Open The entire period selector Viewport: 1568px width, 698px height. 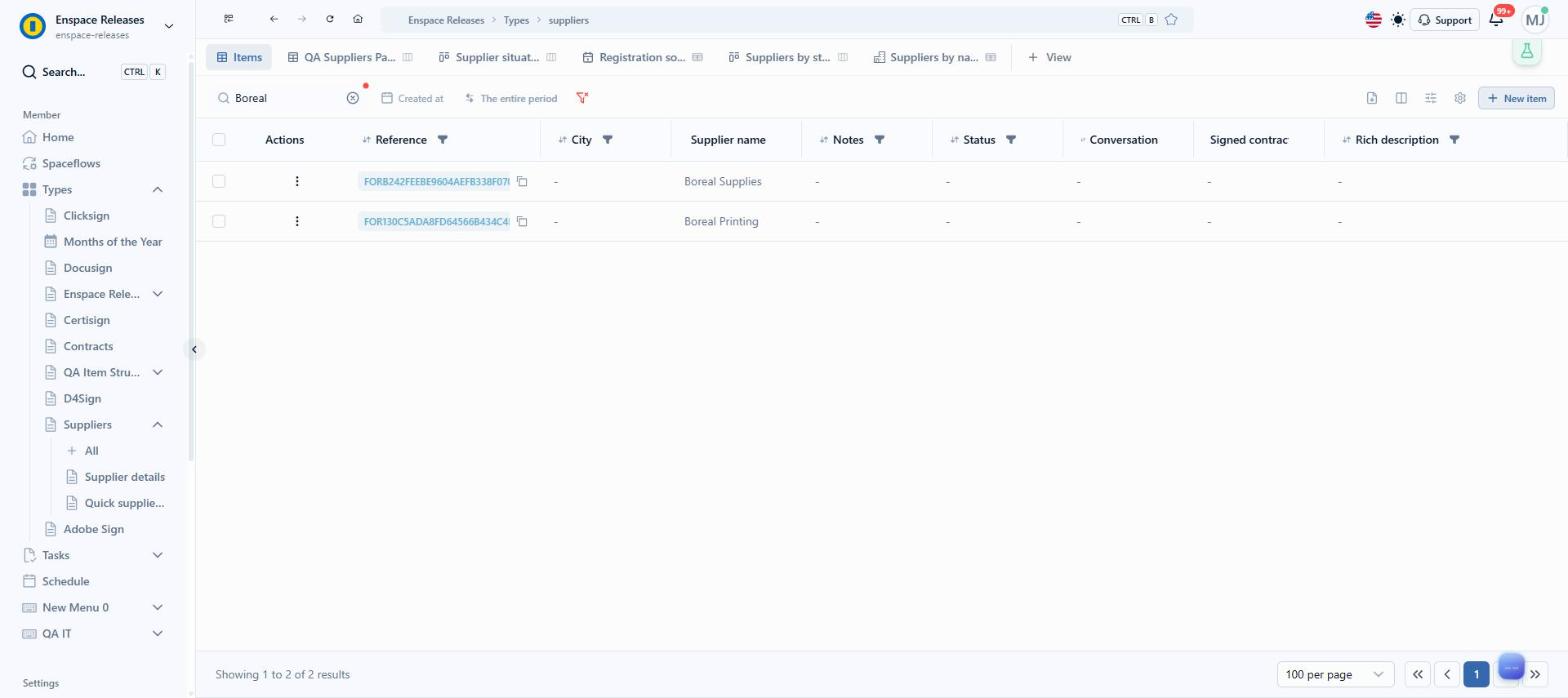click(x=510, y=98)
